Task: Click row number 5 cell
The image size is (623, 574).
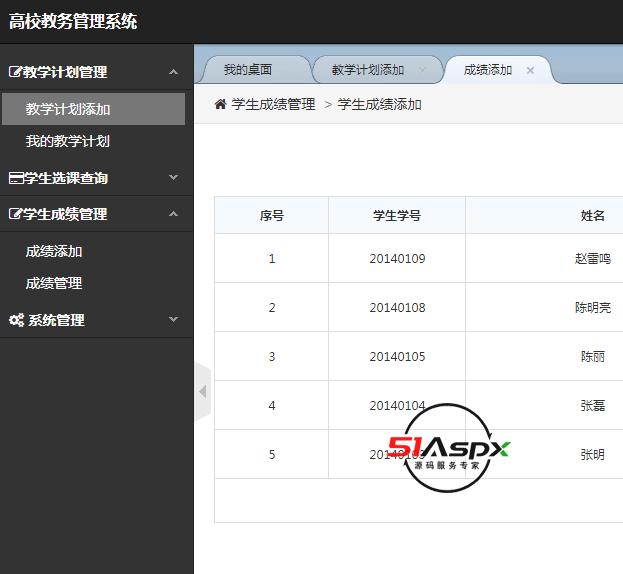Action: pos(272,454)
